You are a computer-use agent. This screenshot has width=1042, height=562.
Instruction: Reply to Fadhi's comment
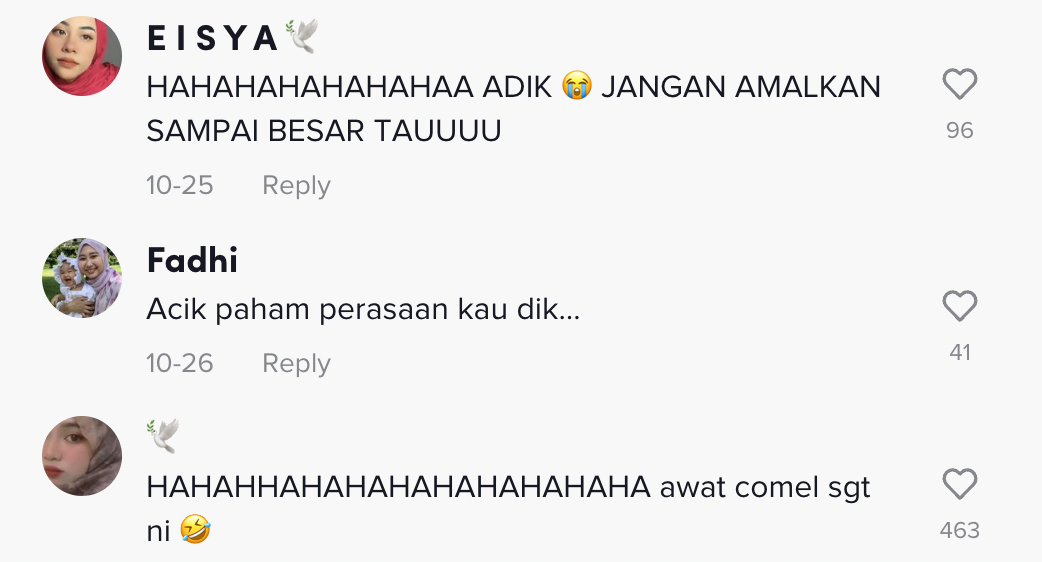pos(296,363)
